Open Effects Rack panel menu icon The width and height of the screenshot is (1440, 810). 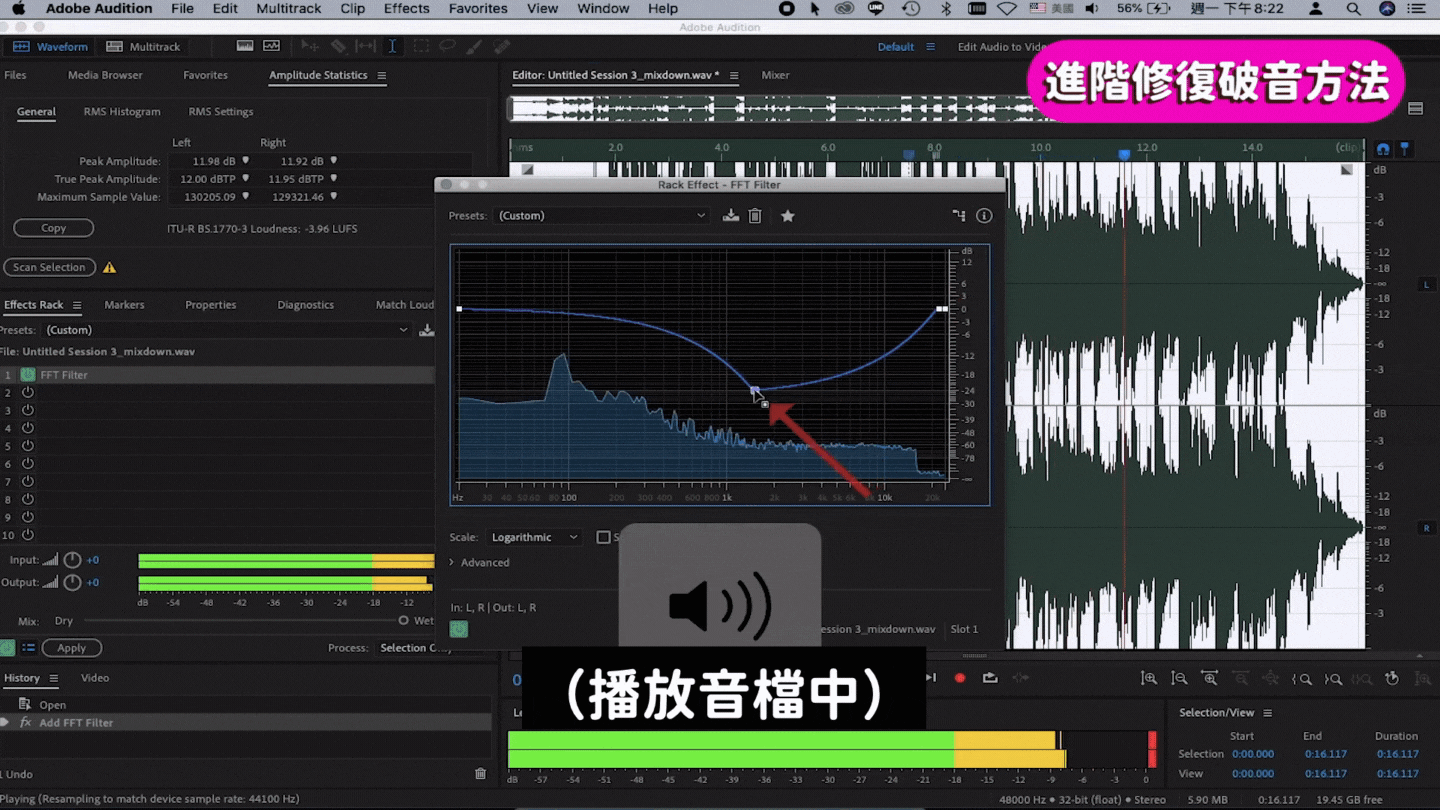point(77,305)
